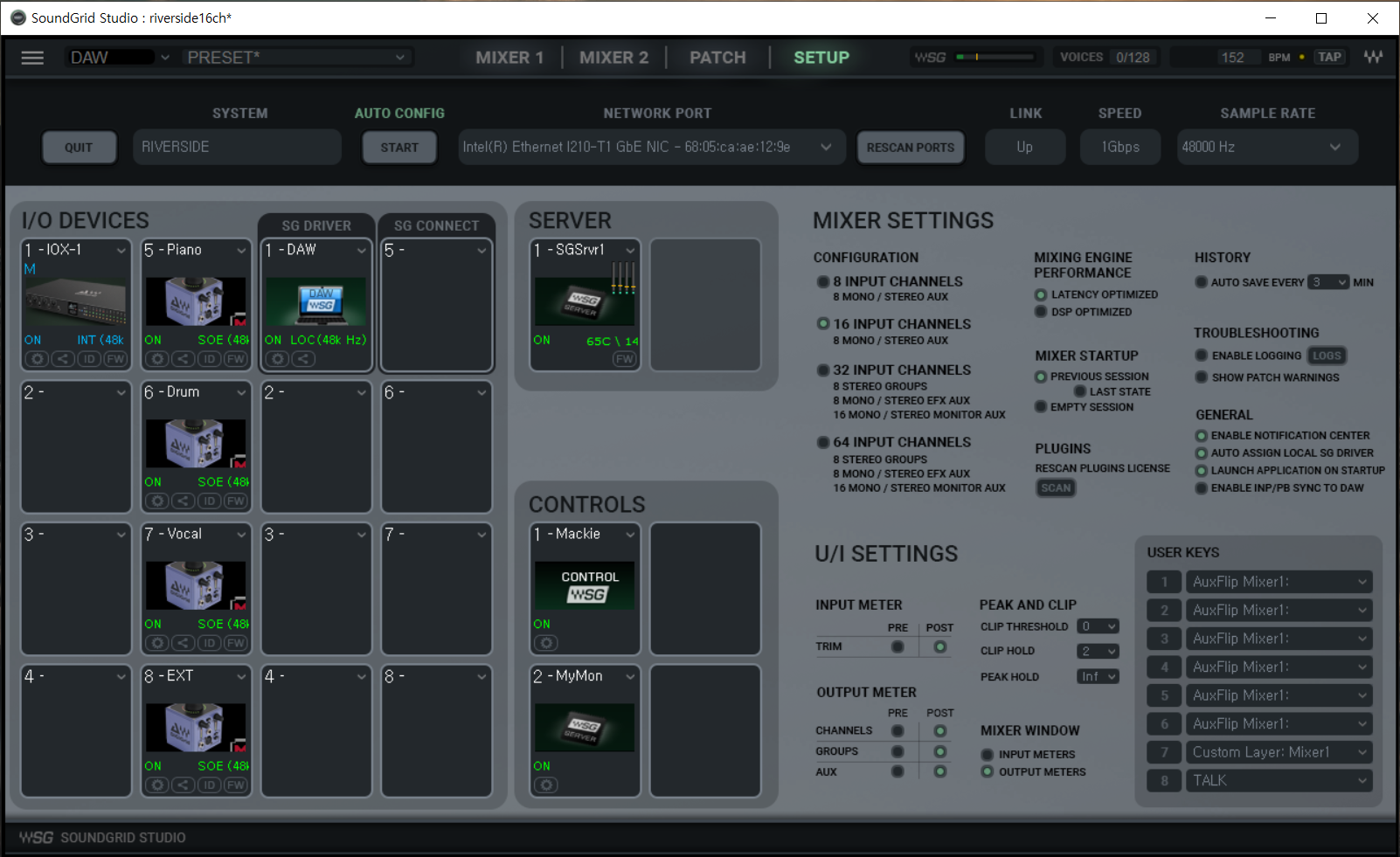This screenshot has height=857, width=1400.
Task: Select 32 Input Channels configuration
Action: point(823,370)
